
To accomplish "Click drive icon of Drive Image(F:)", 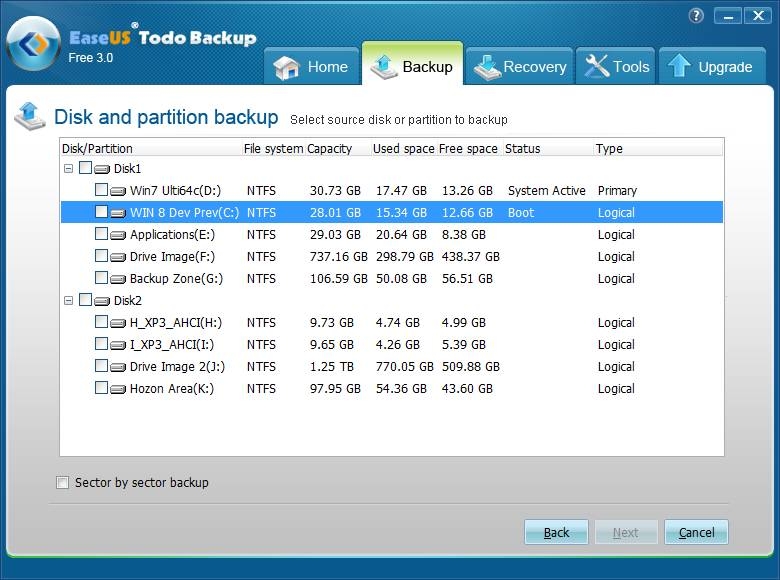I will (118, 257).
